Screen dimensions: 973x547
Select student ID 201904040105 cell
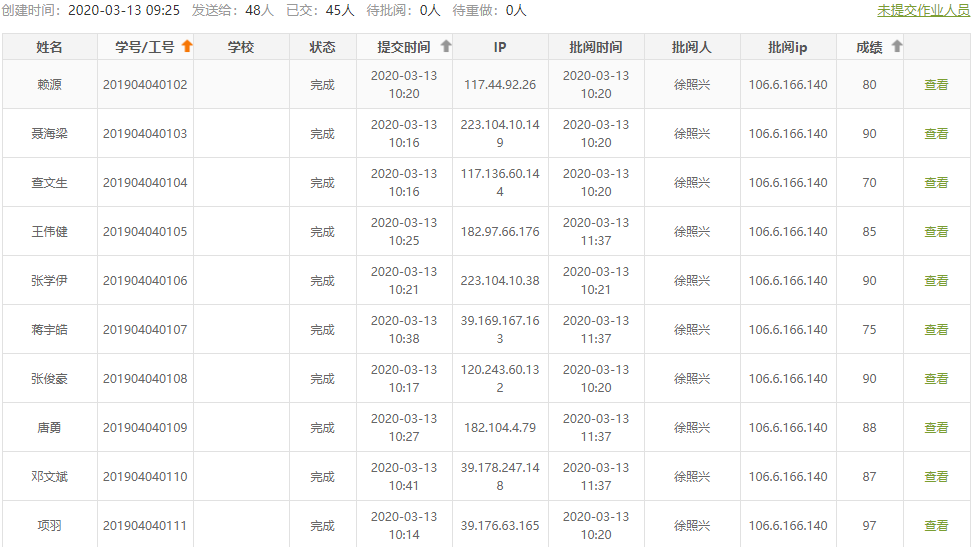click(145, 232)
